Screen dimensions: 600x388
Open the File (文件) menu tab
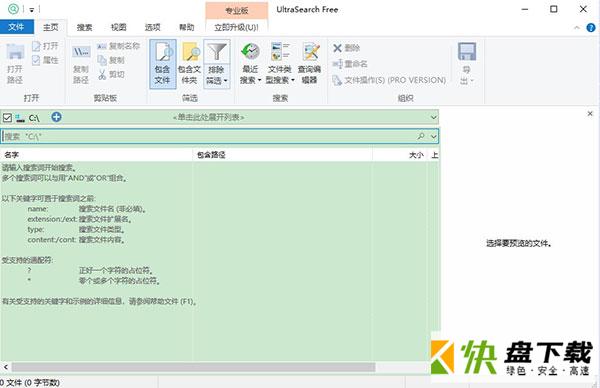tap(16, 27)
